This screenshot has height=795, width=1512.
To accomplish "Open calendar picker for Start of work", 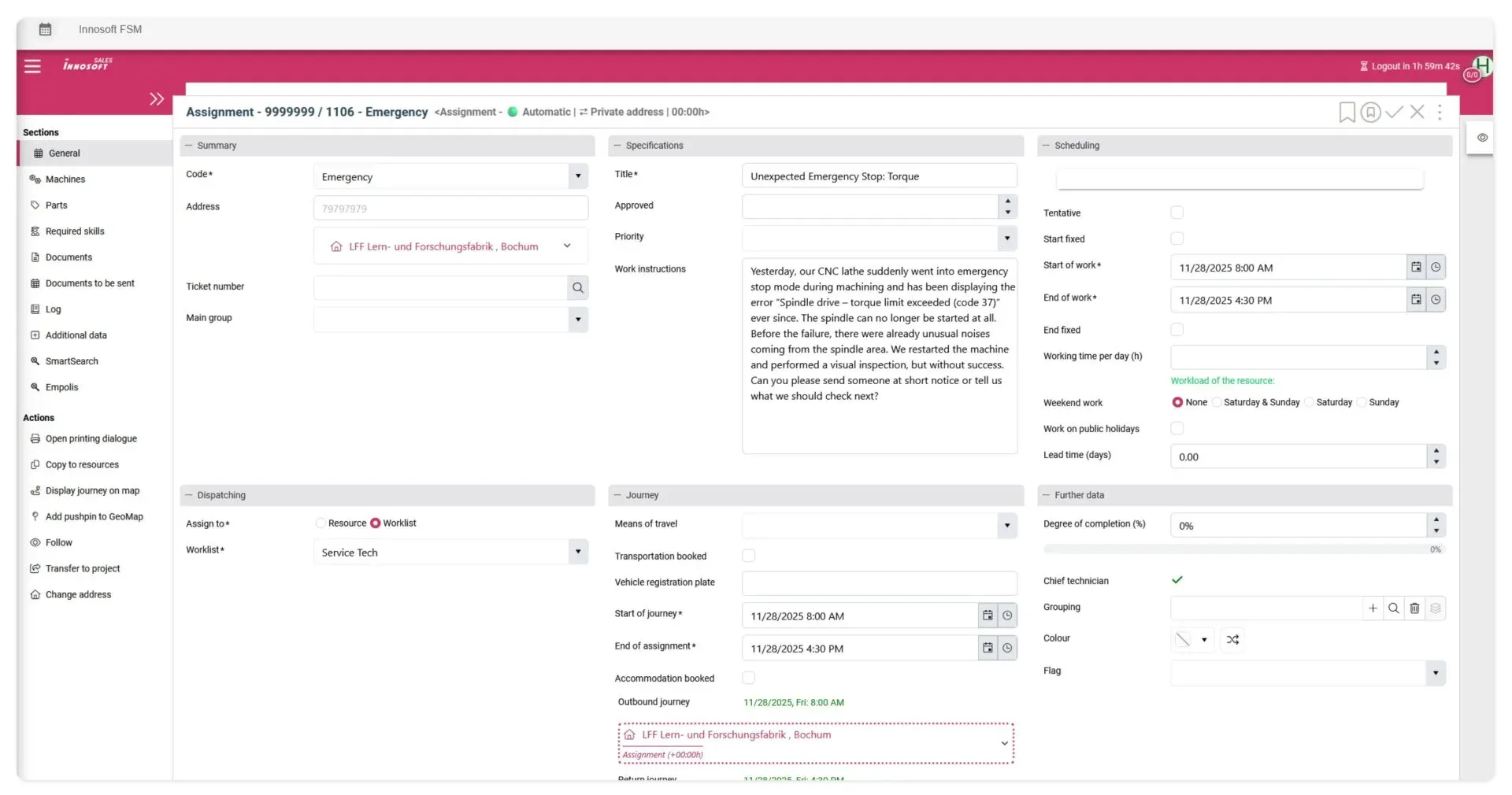I will (1416, 268).
